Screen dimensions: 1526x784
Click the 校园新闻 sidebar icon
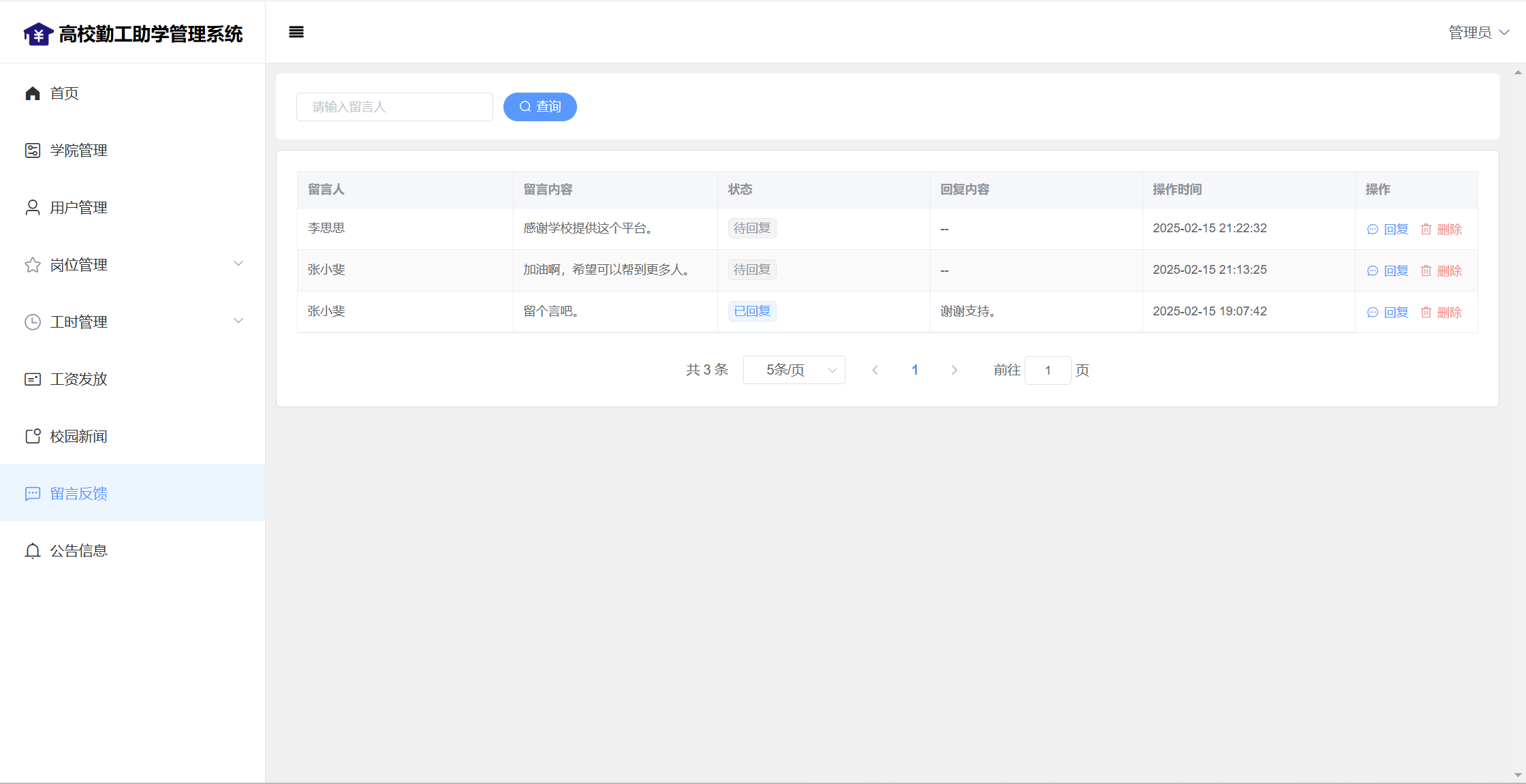pyautogui.click(x=33, y=437)
